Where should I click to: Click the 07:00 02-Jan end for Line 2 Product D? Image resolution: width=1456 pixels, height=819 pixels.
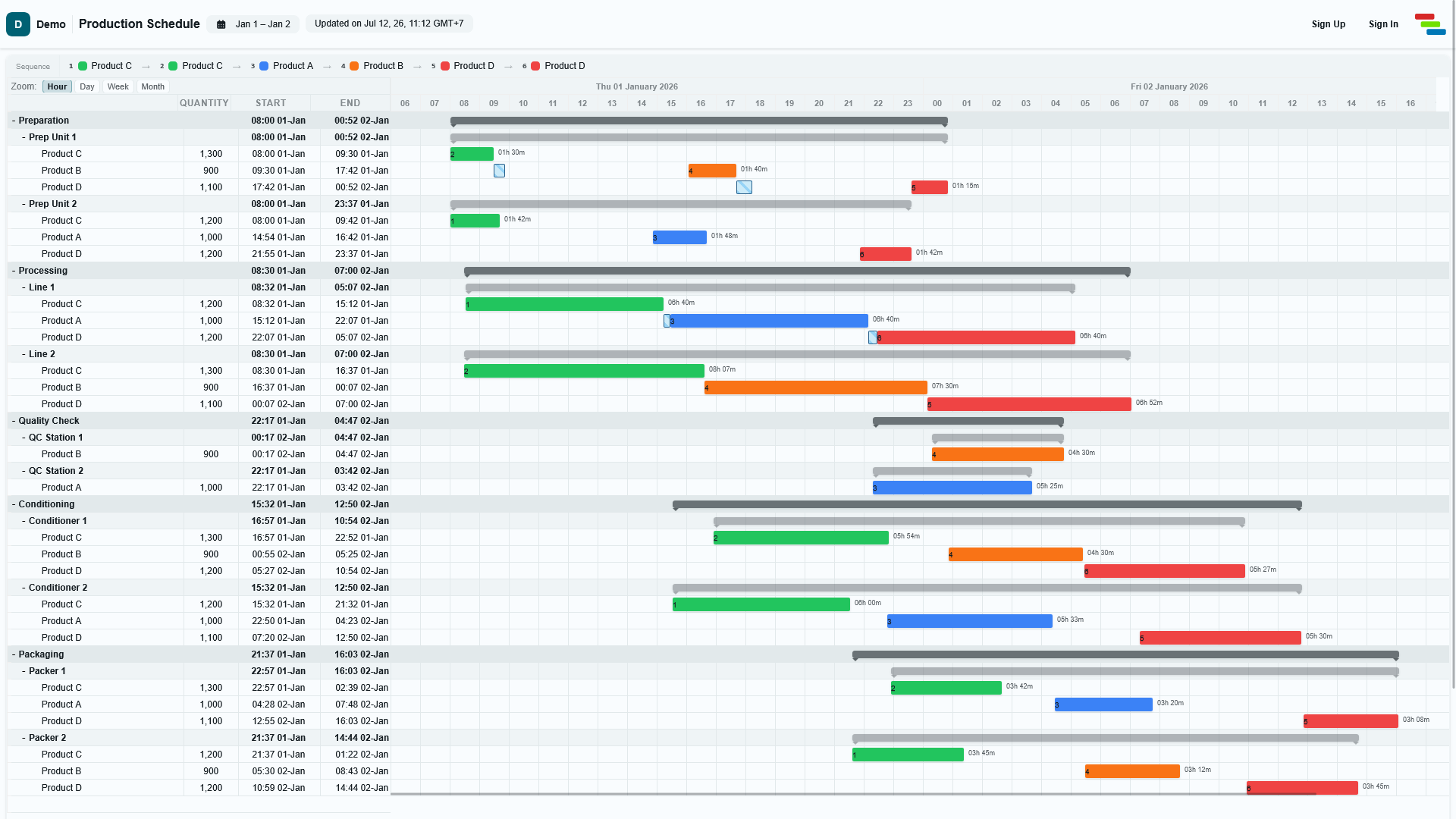pos(362,404)
